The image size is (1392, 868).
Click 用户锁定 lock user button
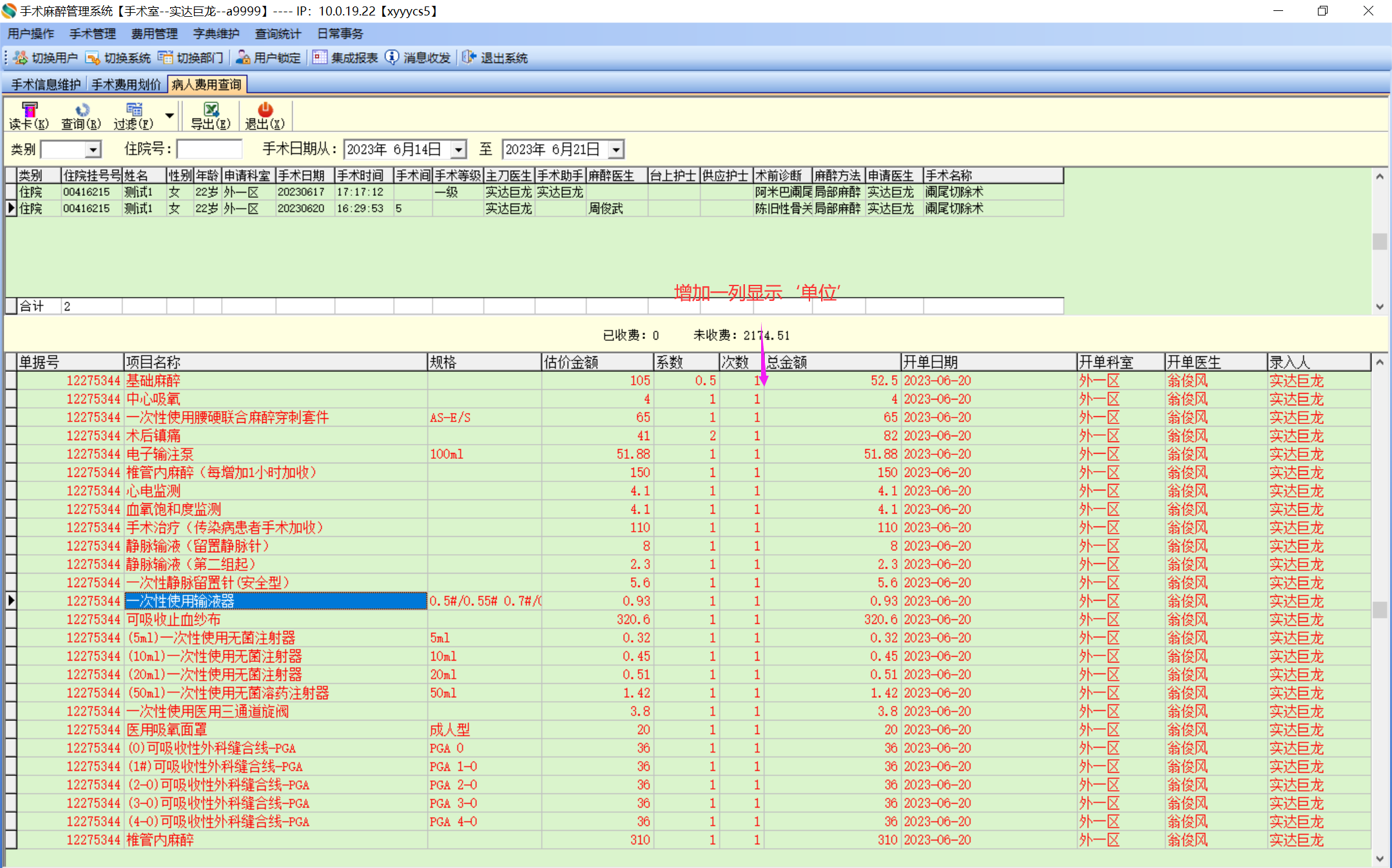[268, 58]
